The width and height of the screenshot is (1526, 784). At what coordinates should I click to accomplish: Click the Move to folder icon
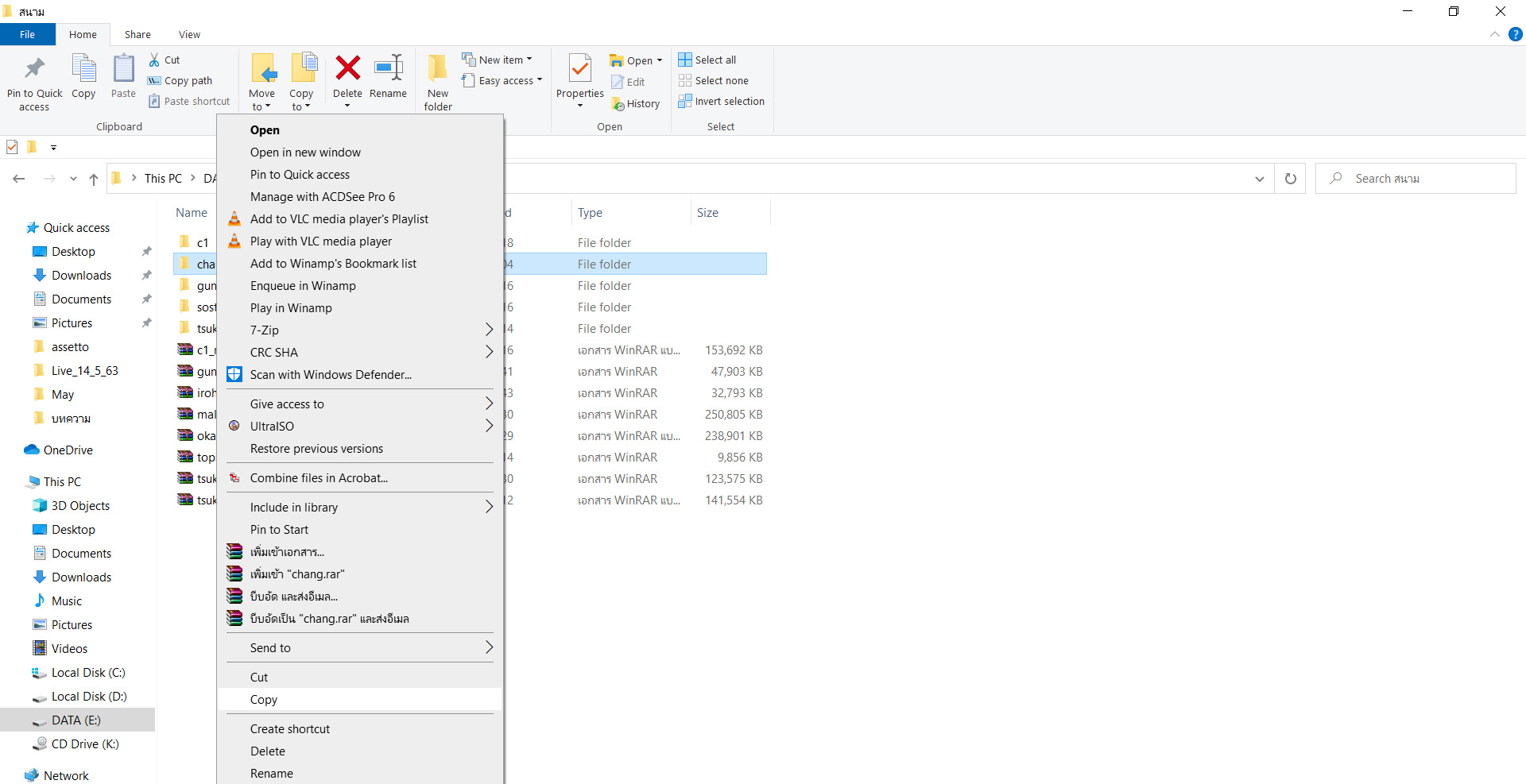tap(263, 69)
